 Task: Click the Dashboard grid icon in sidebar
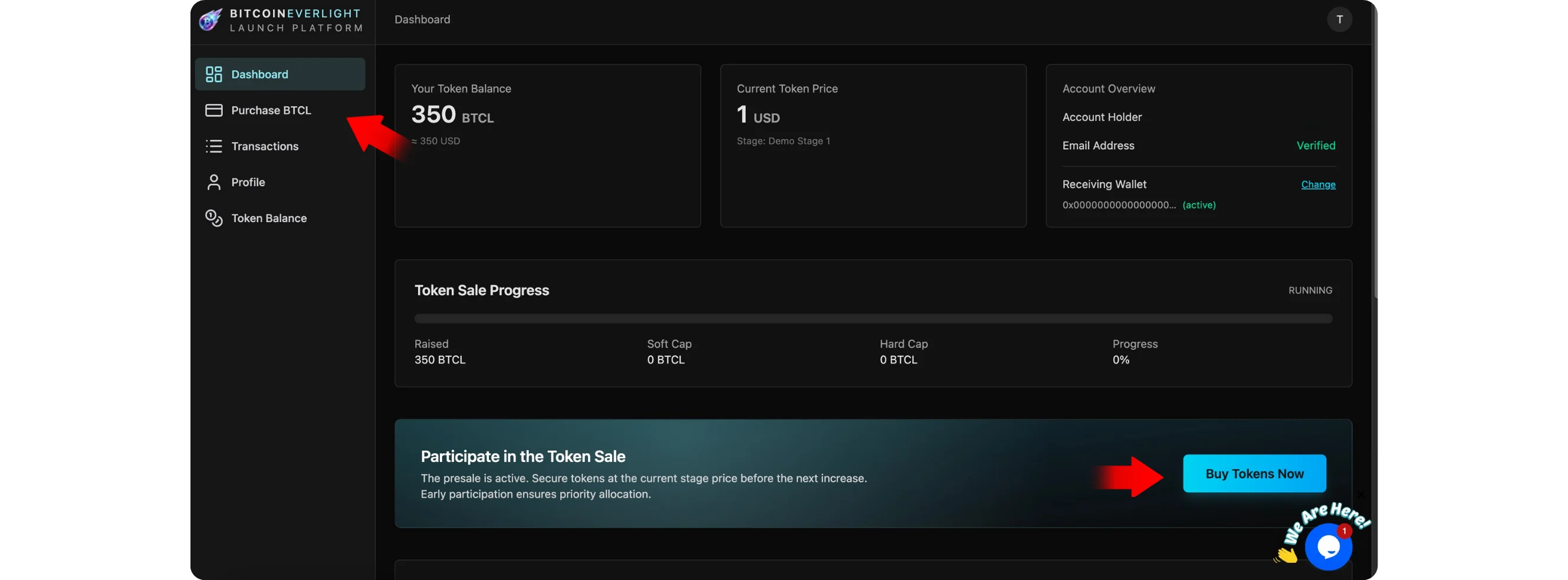pyautogui.click(x=213, y=74)
